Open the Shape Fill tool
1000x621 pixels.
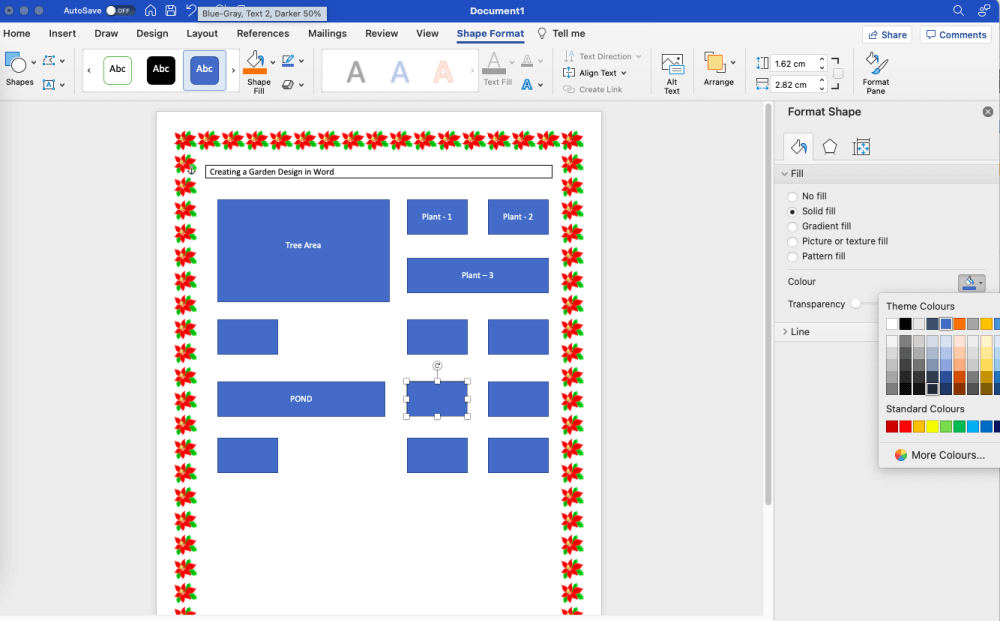pyautogui.click(x=257, y=62)
